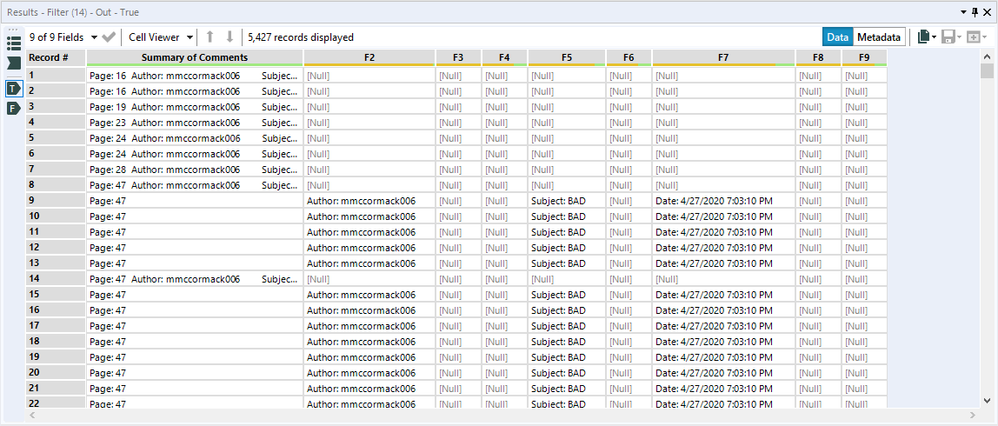The image size is (998, 426).
Task: Click the Record # column header
Action: 56,58
